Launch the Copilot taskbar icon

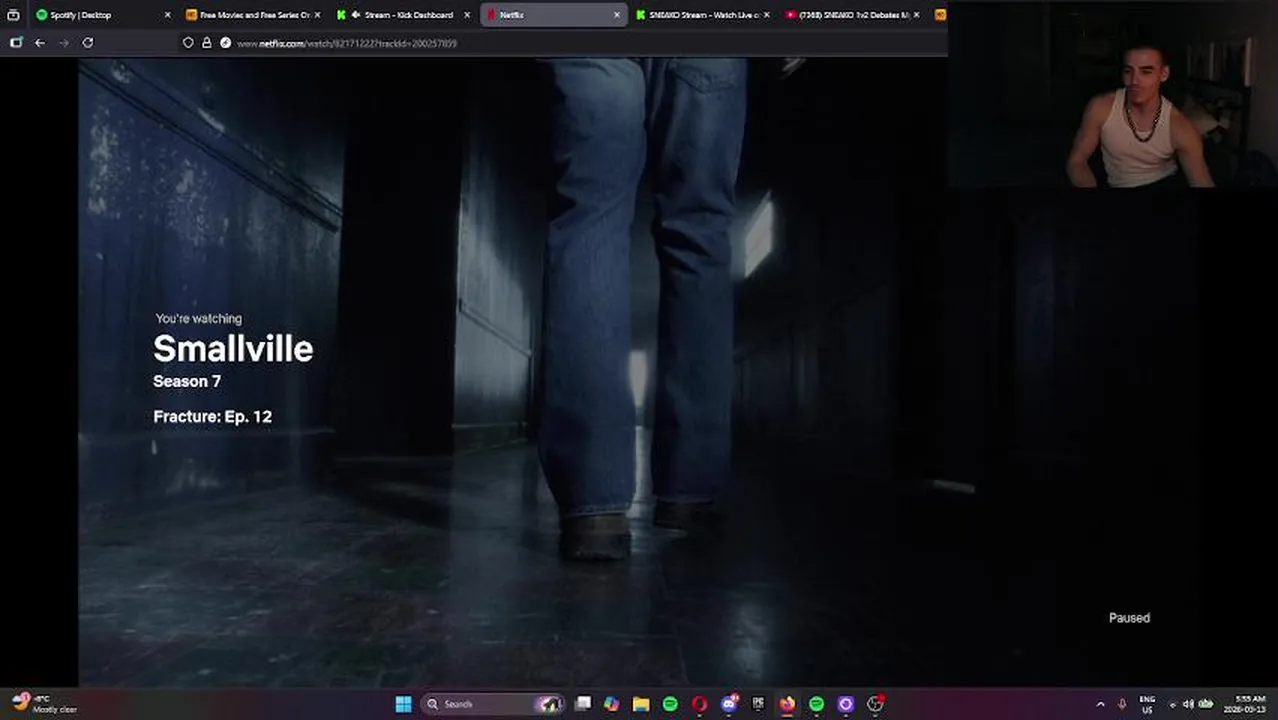[611, 704]
